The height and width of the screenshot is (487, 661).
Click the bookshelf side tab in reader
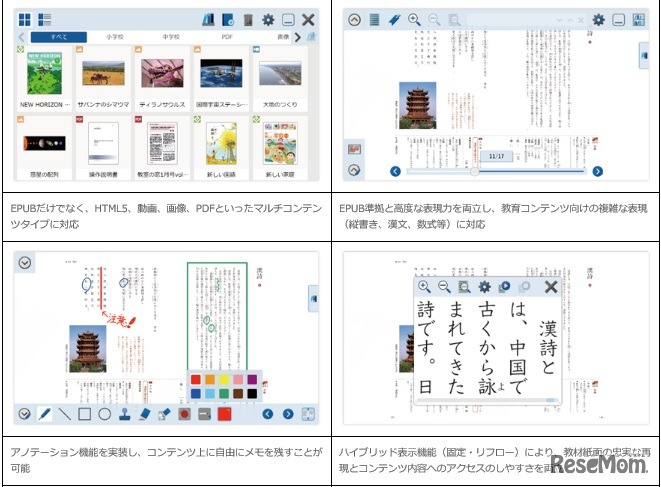(x=644, y=55)
